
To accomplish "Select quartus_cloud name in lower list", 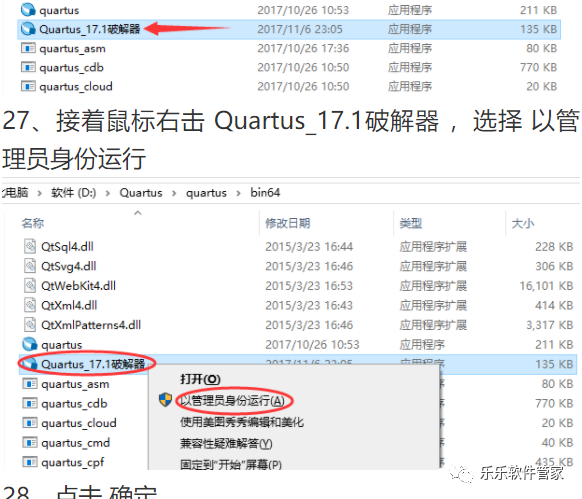I will [x=79, y=423].
